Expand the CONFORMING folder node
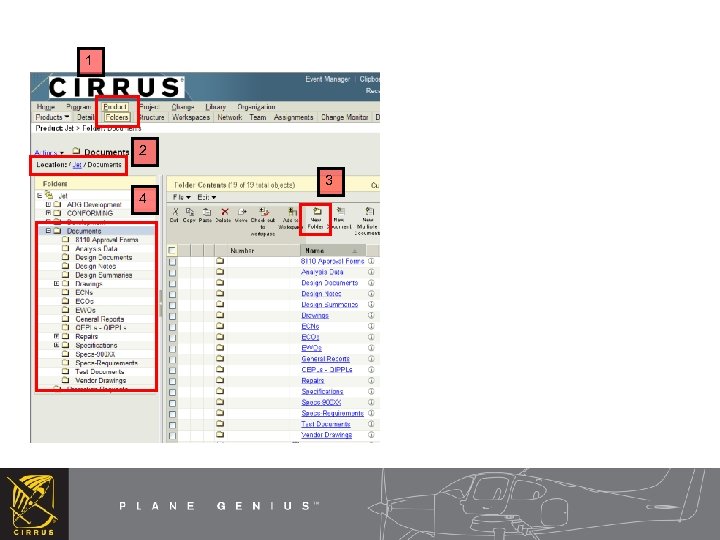The image size is (720, 540). [48, 213]
